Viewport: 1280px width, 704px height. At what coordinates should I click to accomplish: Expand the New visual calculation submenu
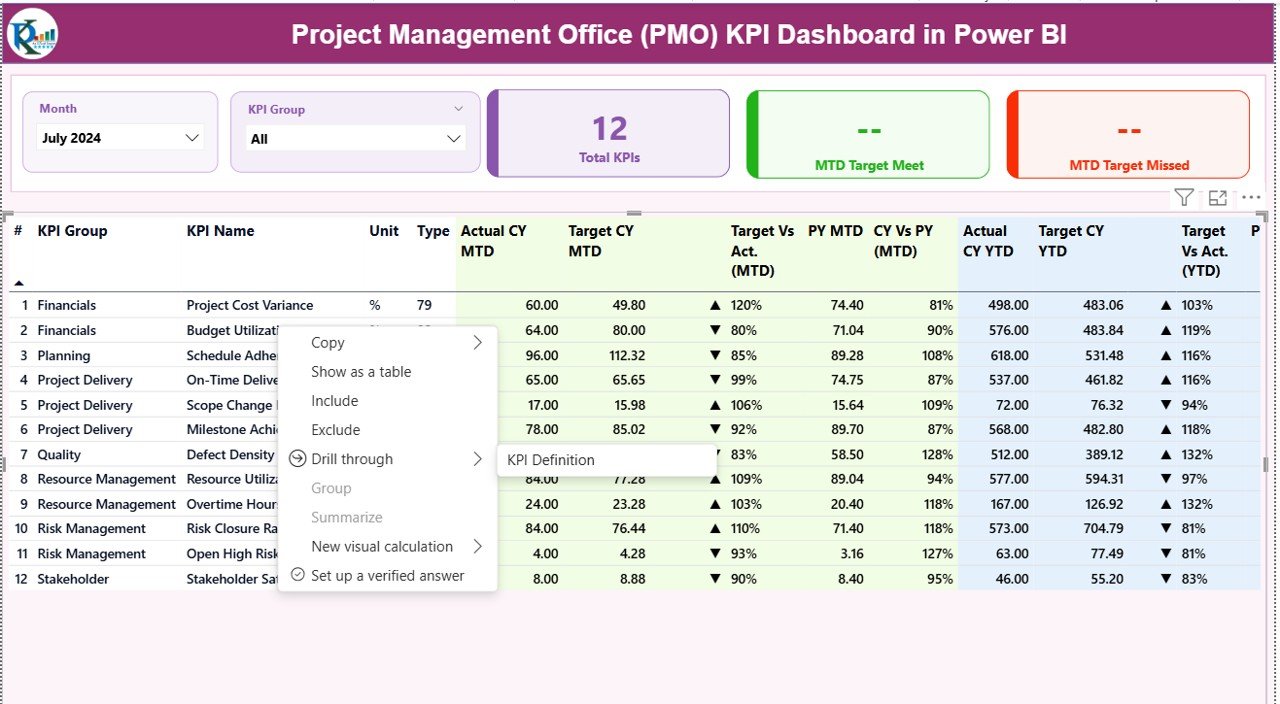[479, 547]
